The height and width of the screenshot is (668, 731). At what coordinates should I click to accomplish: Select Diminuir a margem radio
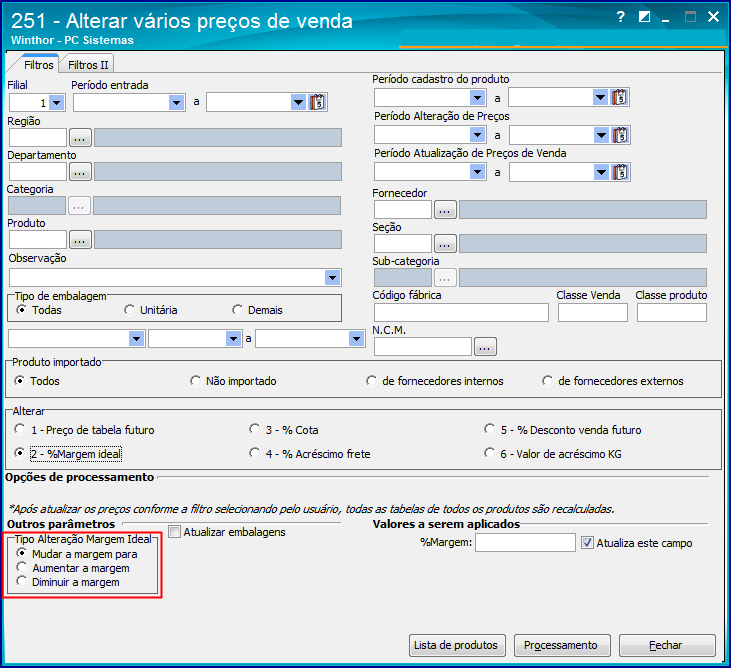click(x=21, y=581)
